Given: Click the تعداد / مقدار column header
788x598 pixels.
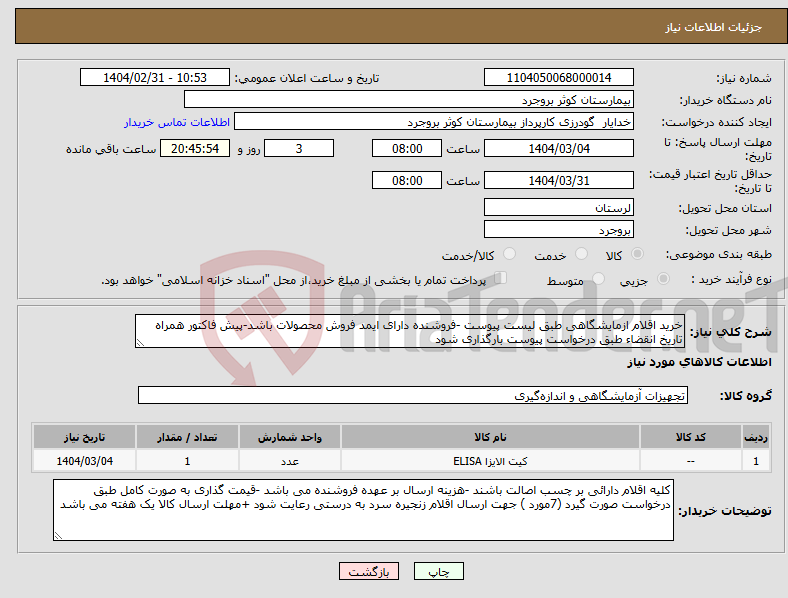Looking at the screenshot, I should 187,437.
